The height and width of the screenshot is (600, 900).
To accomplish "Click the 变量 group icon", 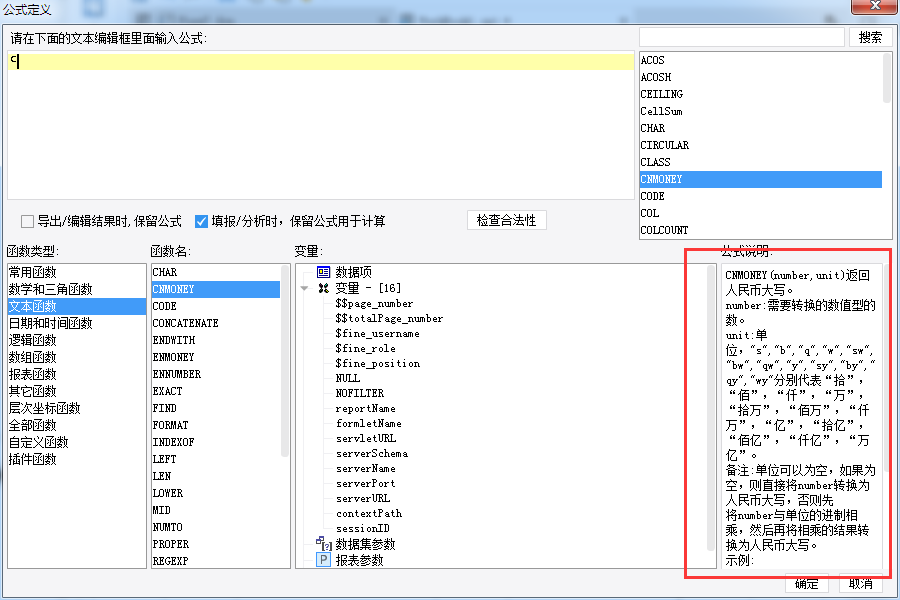I will 324,288.
